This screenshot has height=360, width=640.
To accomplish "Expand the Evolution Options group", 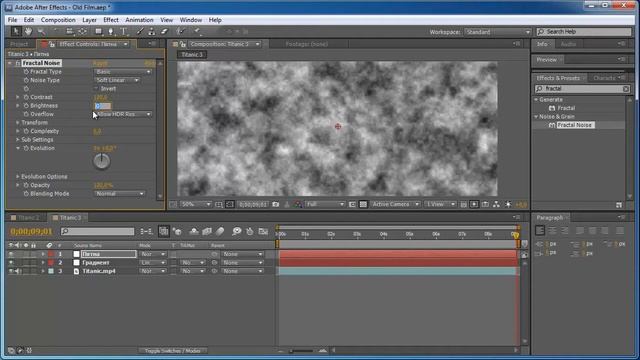I will [18, 177].
